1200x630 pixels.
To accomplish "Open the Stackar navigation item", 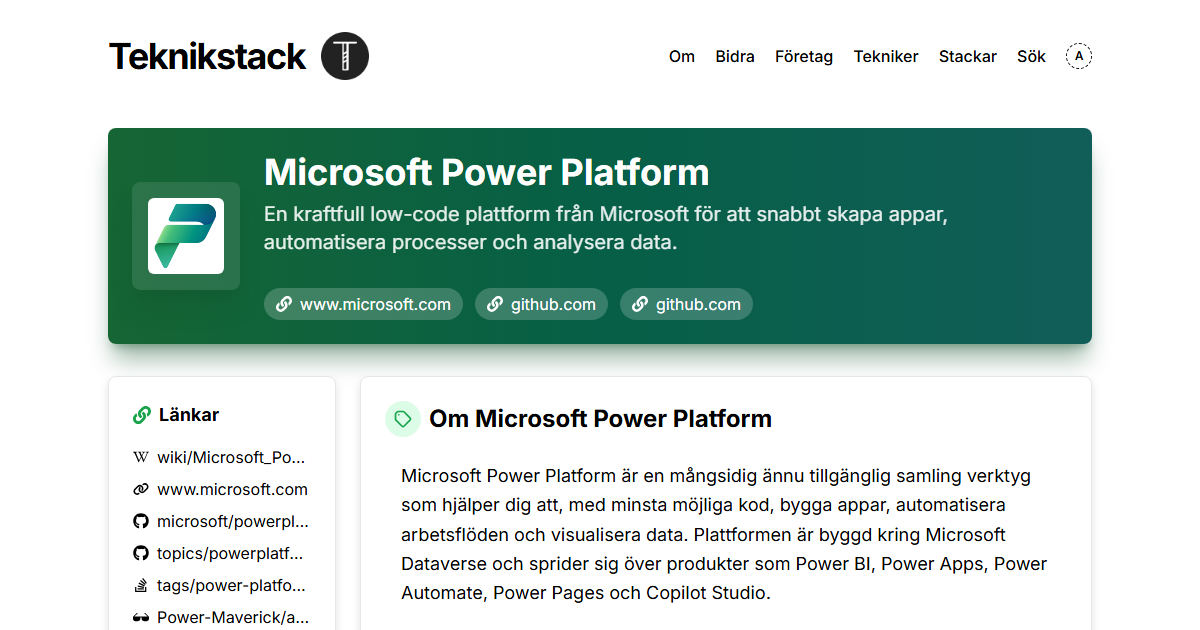I will click(968, 56).
